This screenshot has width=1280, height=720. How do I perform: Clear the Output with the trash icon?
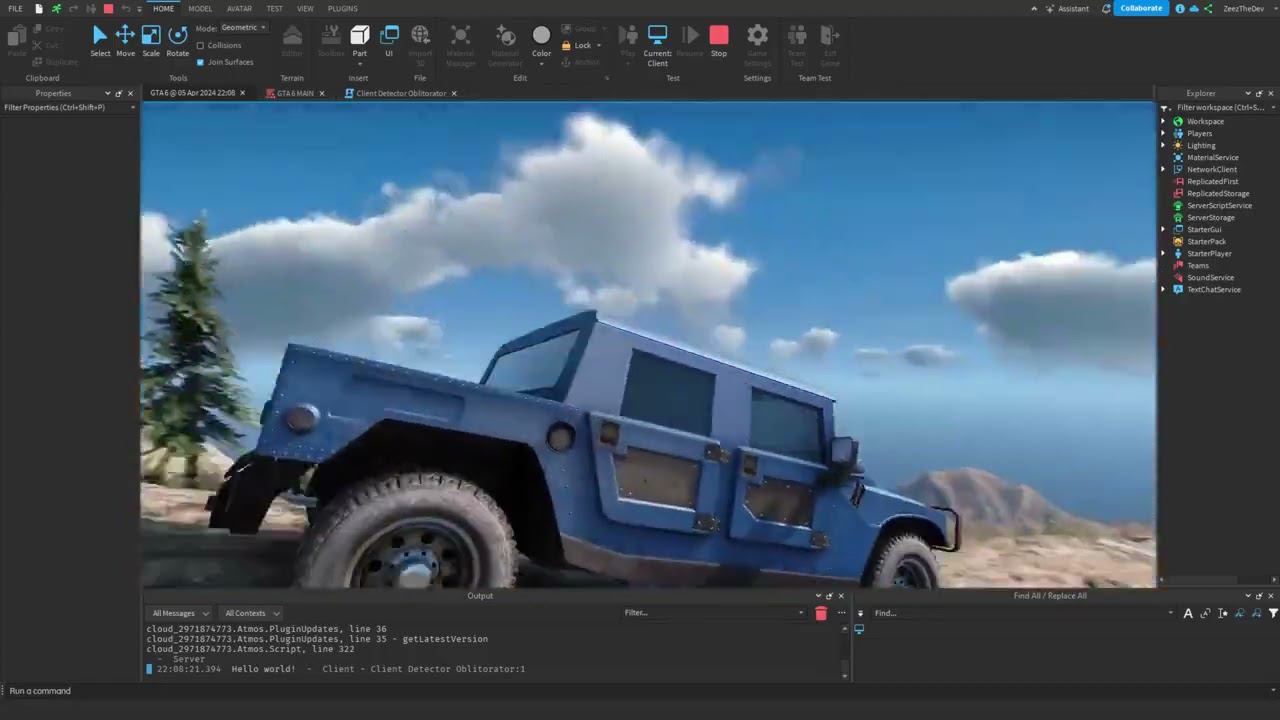click(x=821, y=613)
